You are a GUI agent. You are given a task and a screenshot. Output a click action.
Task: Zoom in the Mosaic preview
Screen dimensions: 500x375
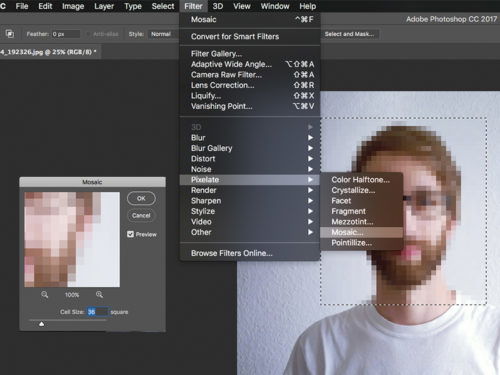pos(99,295)
